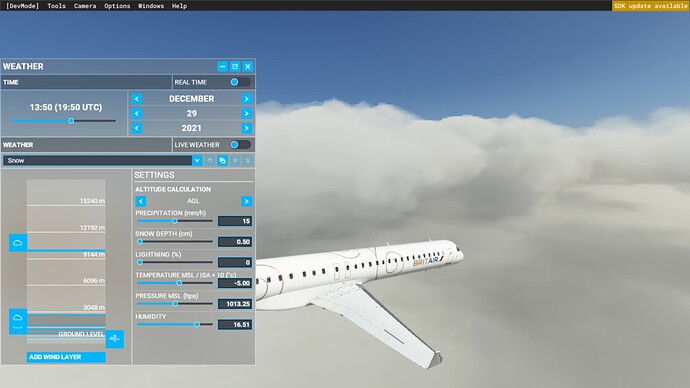The image size is (690, 388).
Task: Open the Options menu
Action: click(x=117, y=6)
